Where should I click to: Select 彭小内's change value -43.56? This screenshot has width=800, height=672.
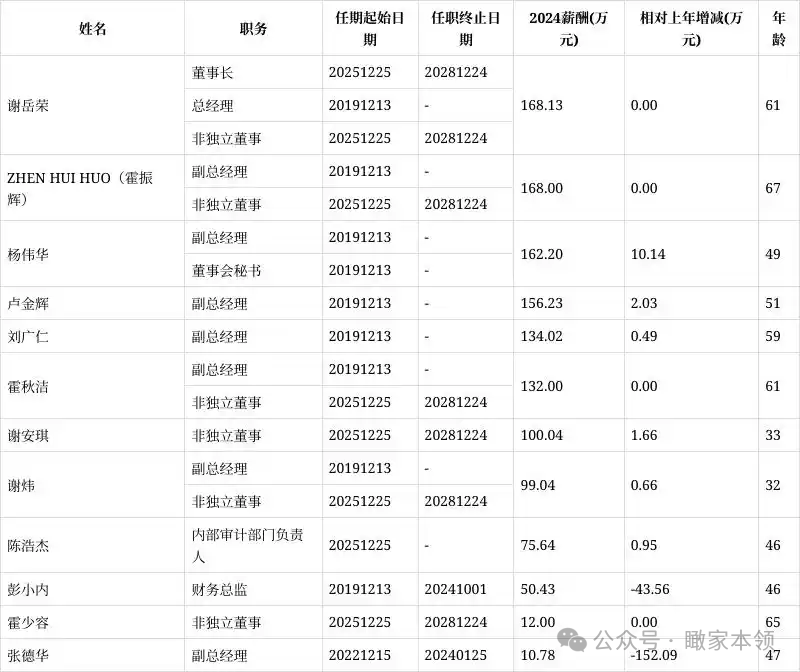(x=651, y=589)
